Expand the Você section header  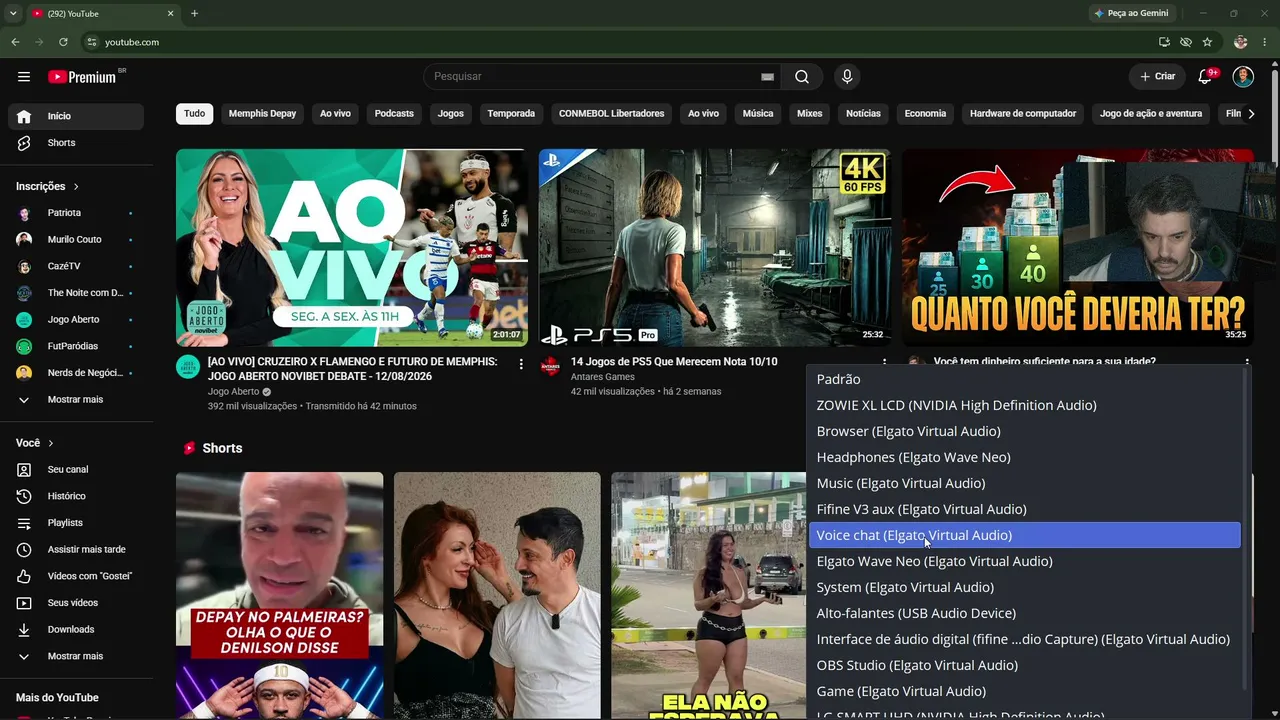(x=35, y=443)
